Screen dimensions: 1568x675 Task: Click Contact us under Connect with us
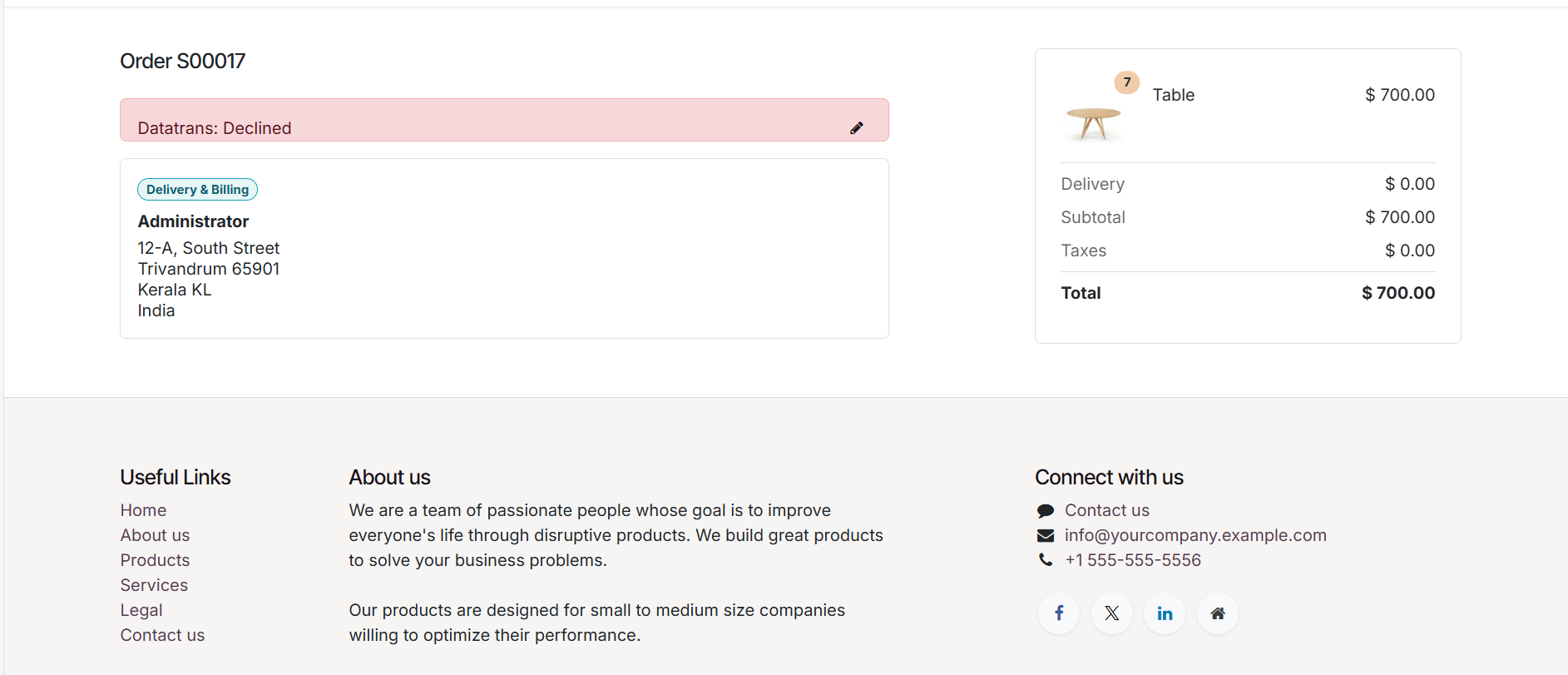point(1106,510)
